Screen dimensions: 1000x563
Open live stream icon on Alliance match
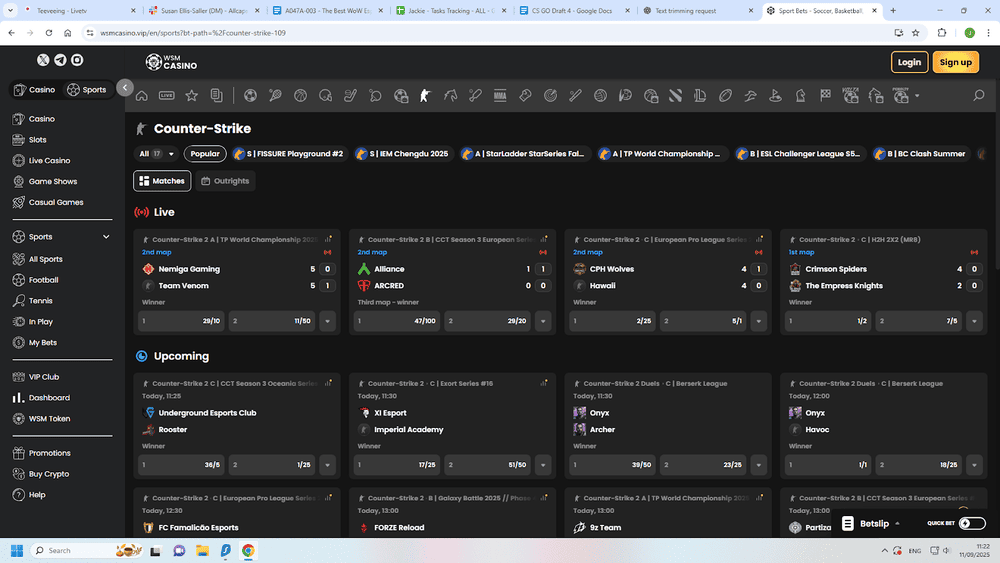(543, 252)
